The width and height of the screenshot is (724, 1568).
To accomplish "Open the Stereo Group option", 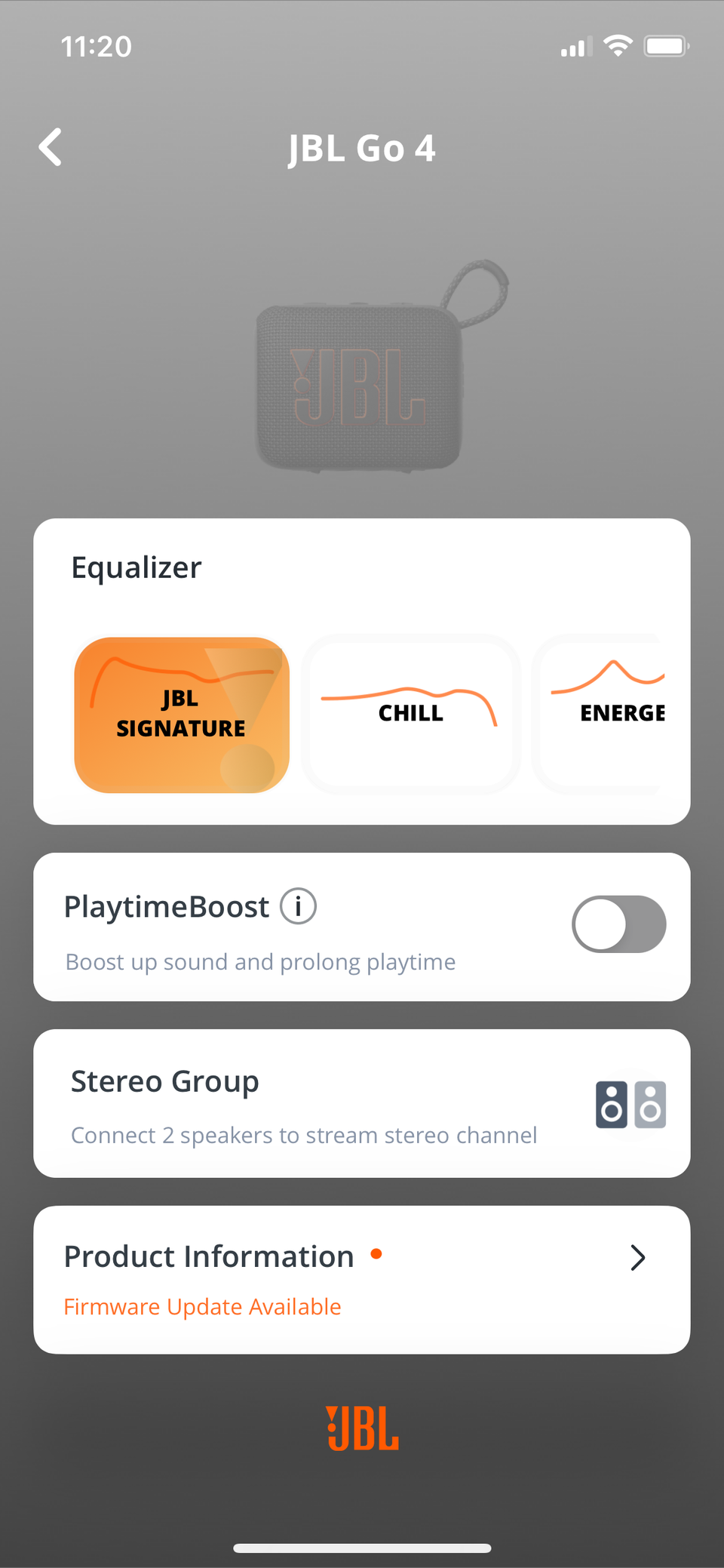I will tap(165, 1082).
